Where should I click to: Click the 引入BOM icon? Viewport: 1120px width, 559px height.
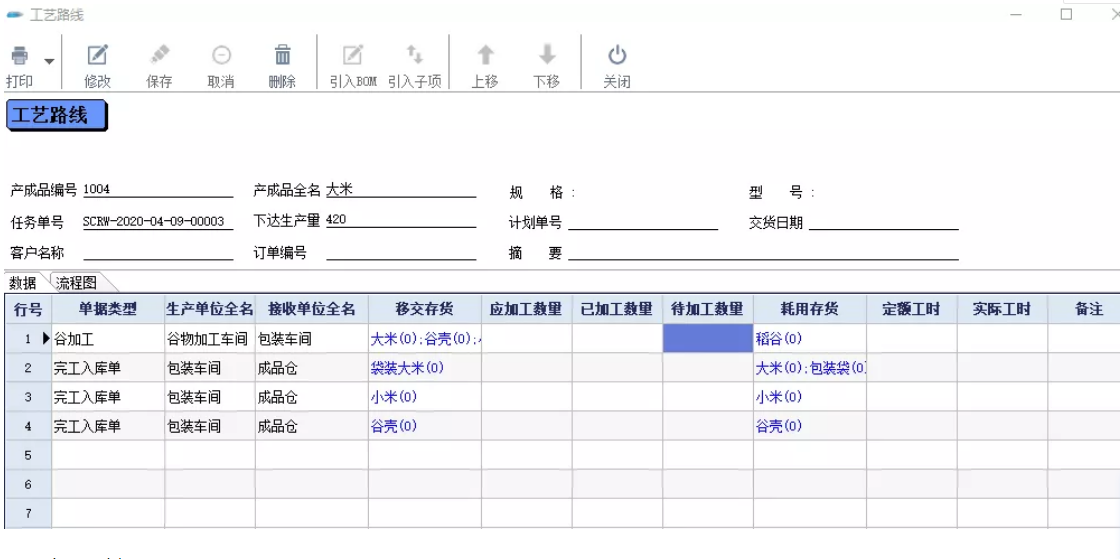(x=353, y=56)
